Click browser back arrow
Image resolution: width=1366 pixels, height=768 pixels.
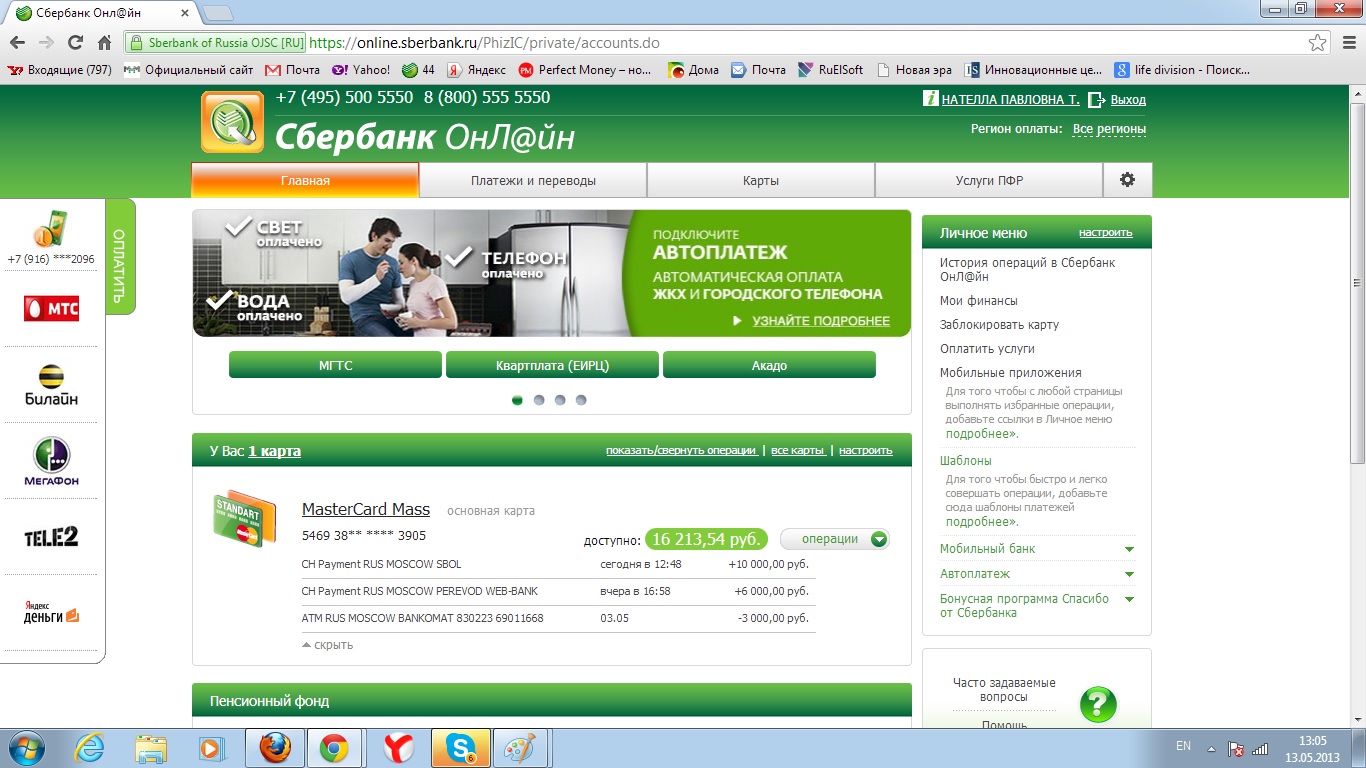(17, 42)
